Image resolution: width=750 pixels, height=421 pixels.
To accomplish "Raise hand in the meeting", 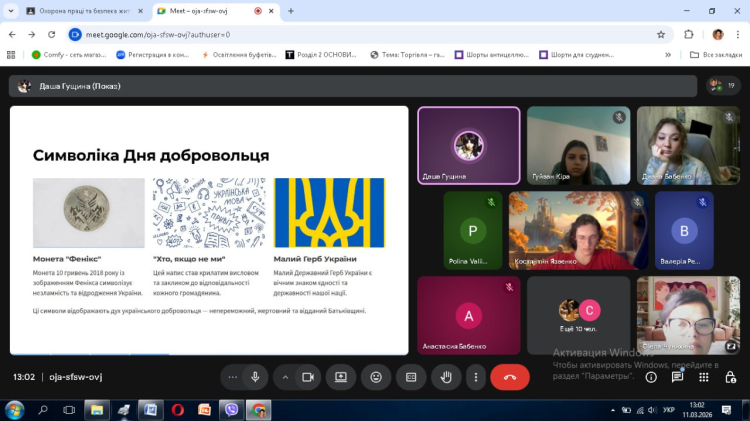I will (x=446, y=377).
